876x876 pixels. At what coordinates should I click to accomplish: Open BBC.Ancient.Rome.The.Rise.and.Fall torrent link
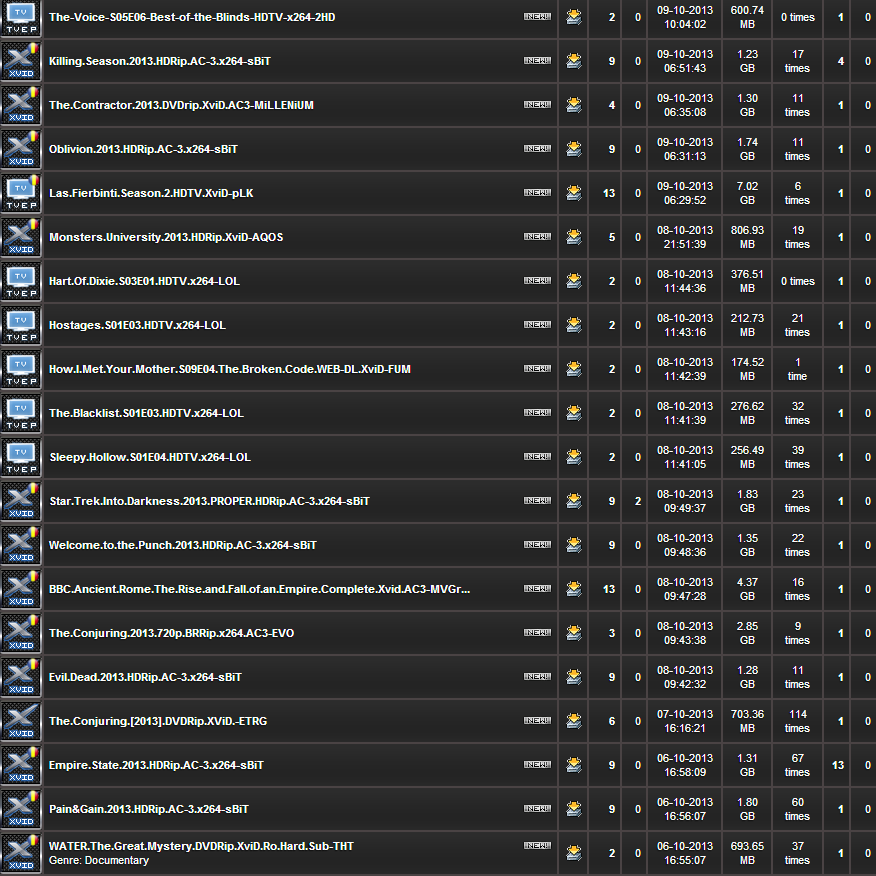pos(259,589)
